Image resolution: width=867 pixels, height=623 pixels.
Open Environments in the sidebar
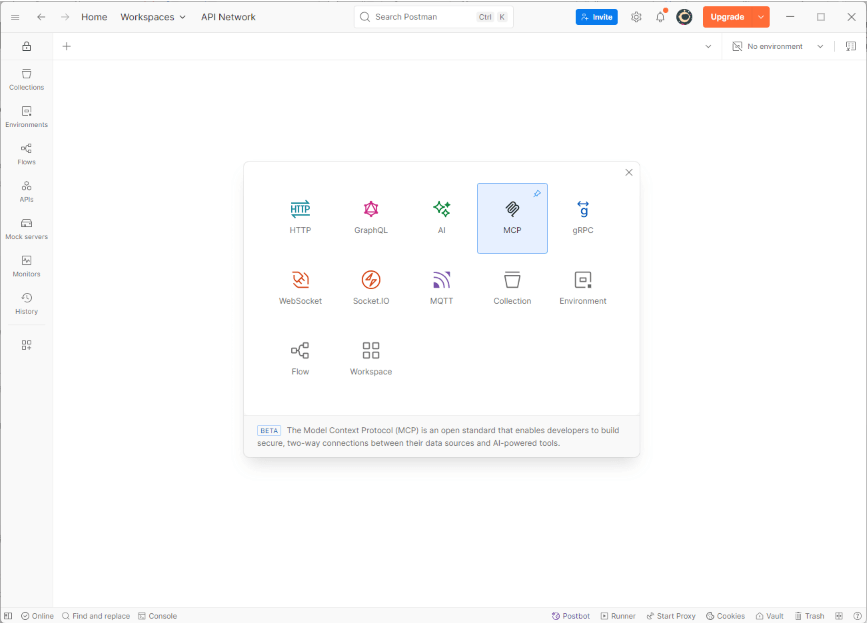27,117
